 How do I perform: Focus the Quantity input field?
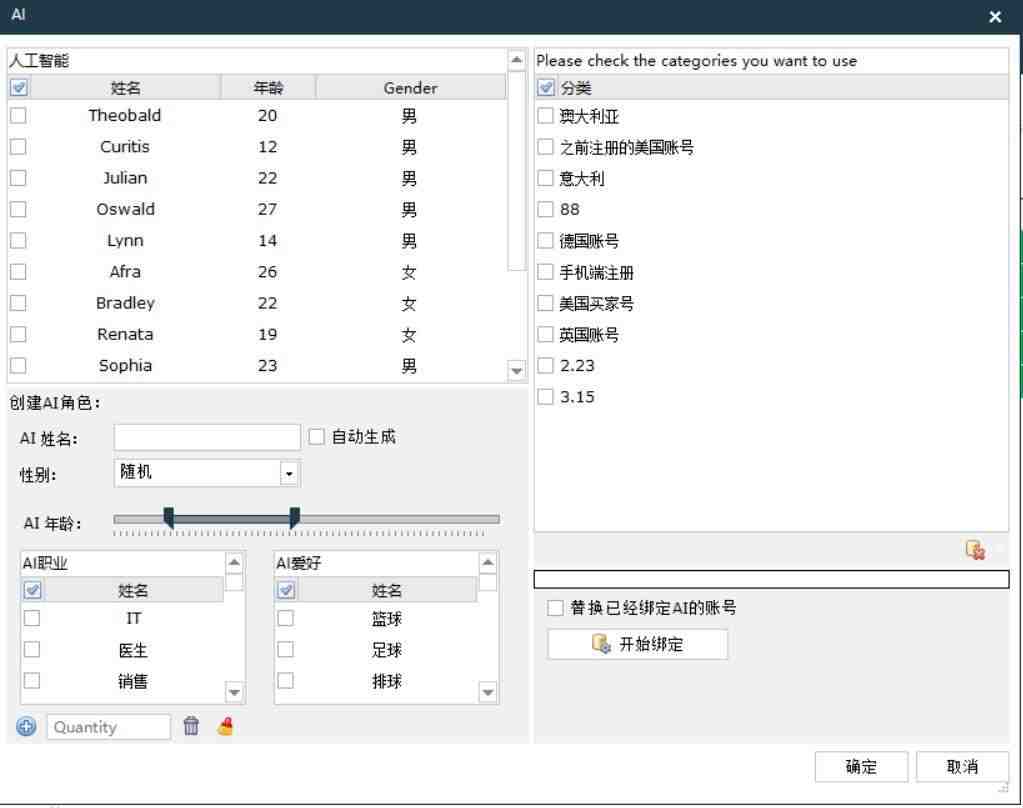pos(109,726)
